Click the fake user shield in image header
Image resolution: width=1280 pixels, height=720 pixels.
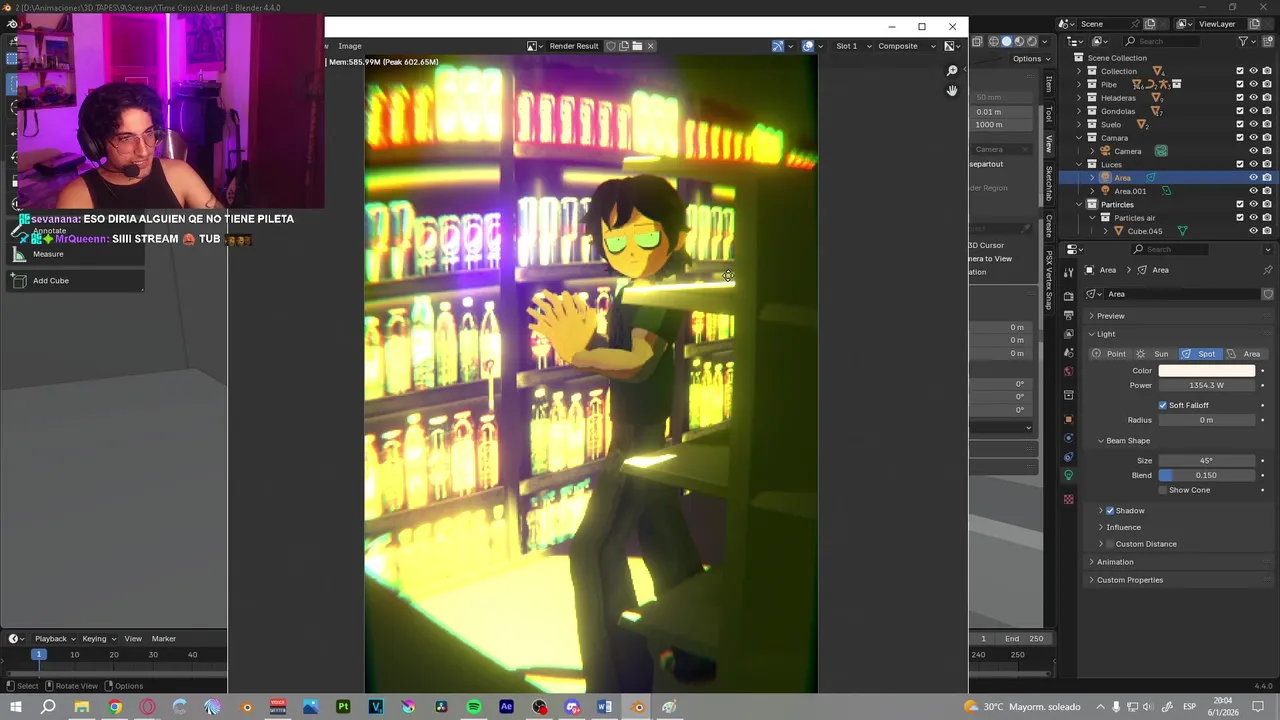(611, 46)
